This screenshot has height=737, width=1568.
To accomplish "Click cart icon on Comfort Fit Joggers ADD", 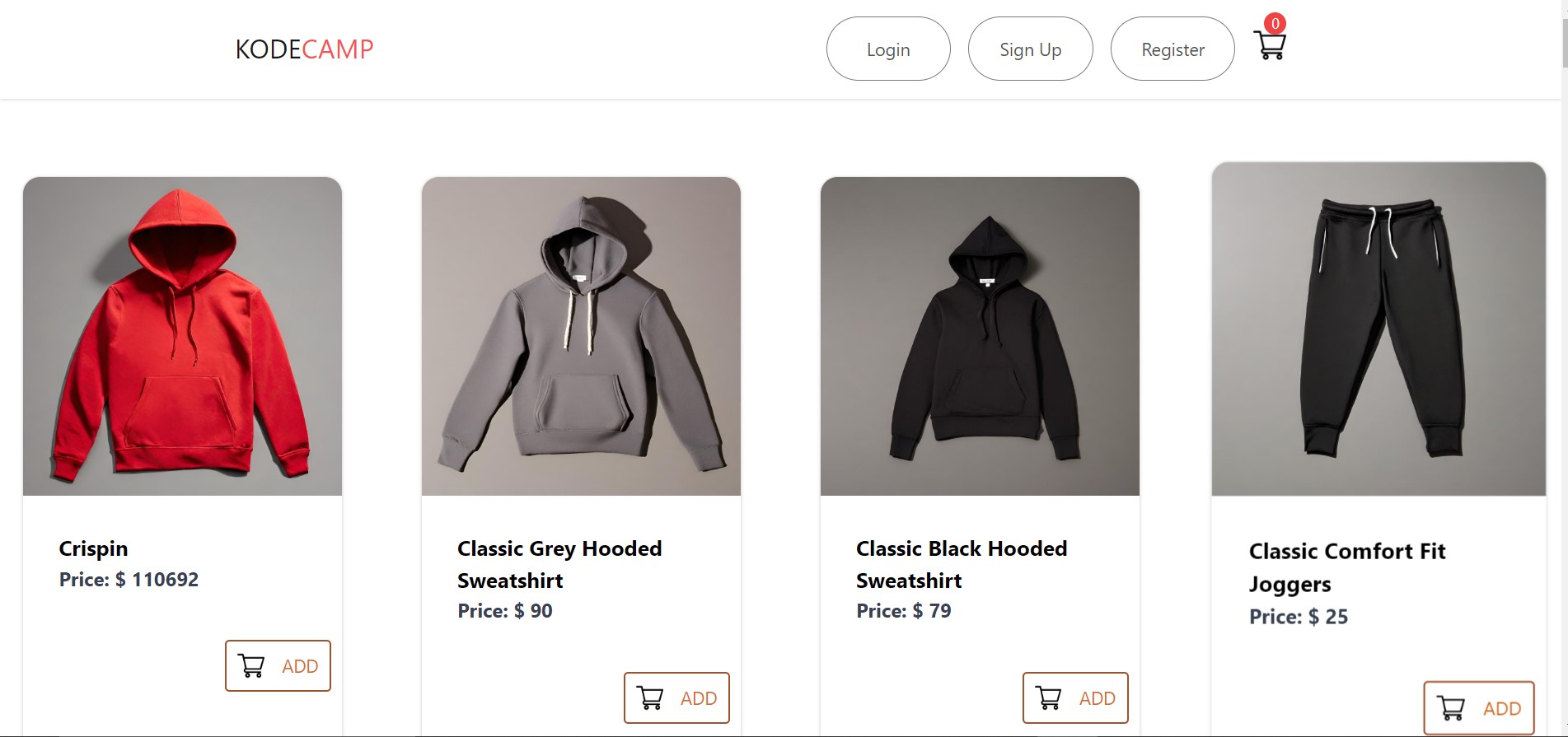I will [1451, 707].
